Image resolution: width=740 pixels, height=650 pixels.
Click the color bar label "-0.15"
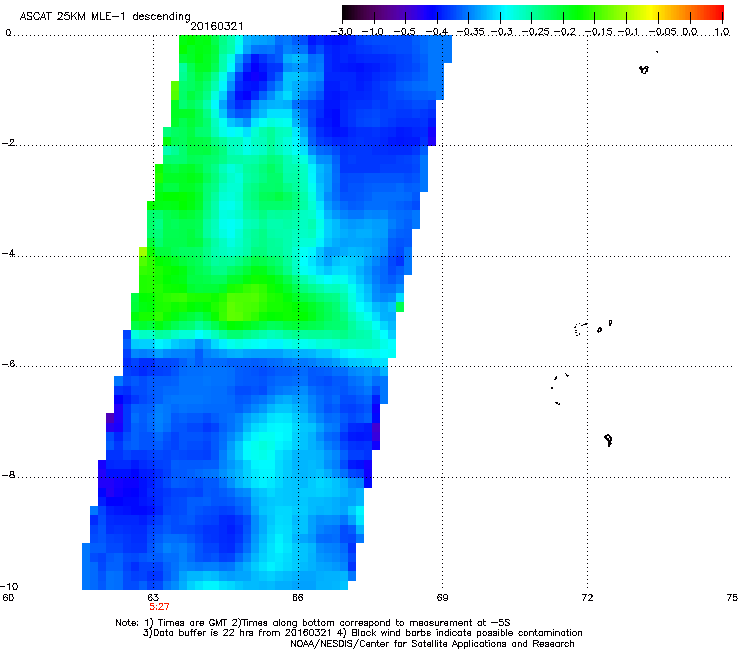pyautogui.click(x=598, y=32)
